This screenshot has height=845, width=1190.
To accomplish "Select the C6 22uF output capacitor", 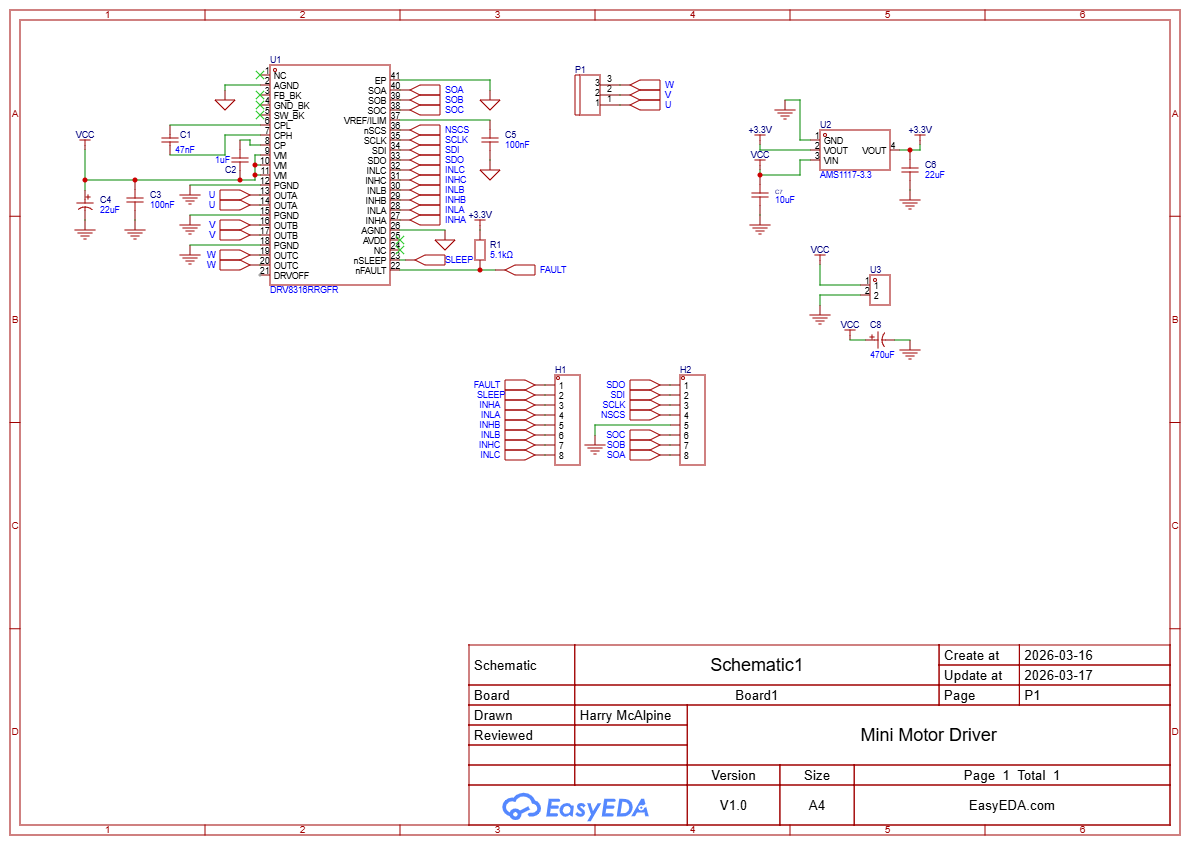I will click(909, 169).
